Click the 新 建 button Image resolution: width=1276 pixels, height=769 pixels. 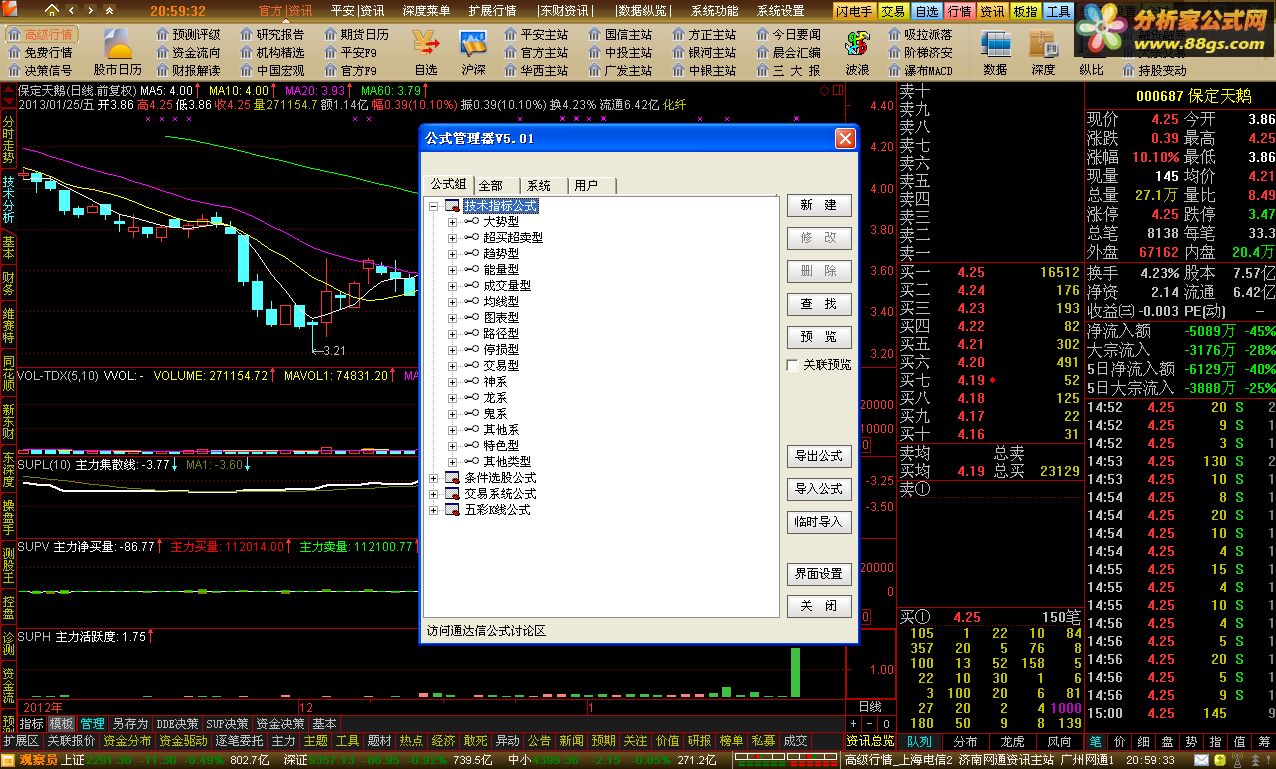[x=819, y=205]
